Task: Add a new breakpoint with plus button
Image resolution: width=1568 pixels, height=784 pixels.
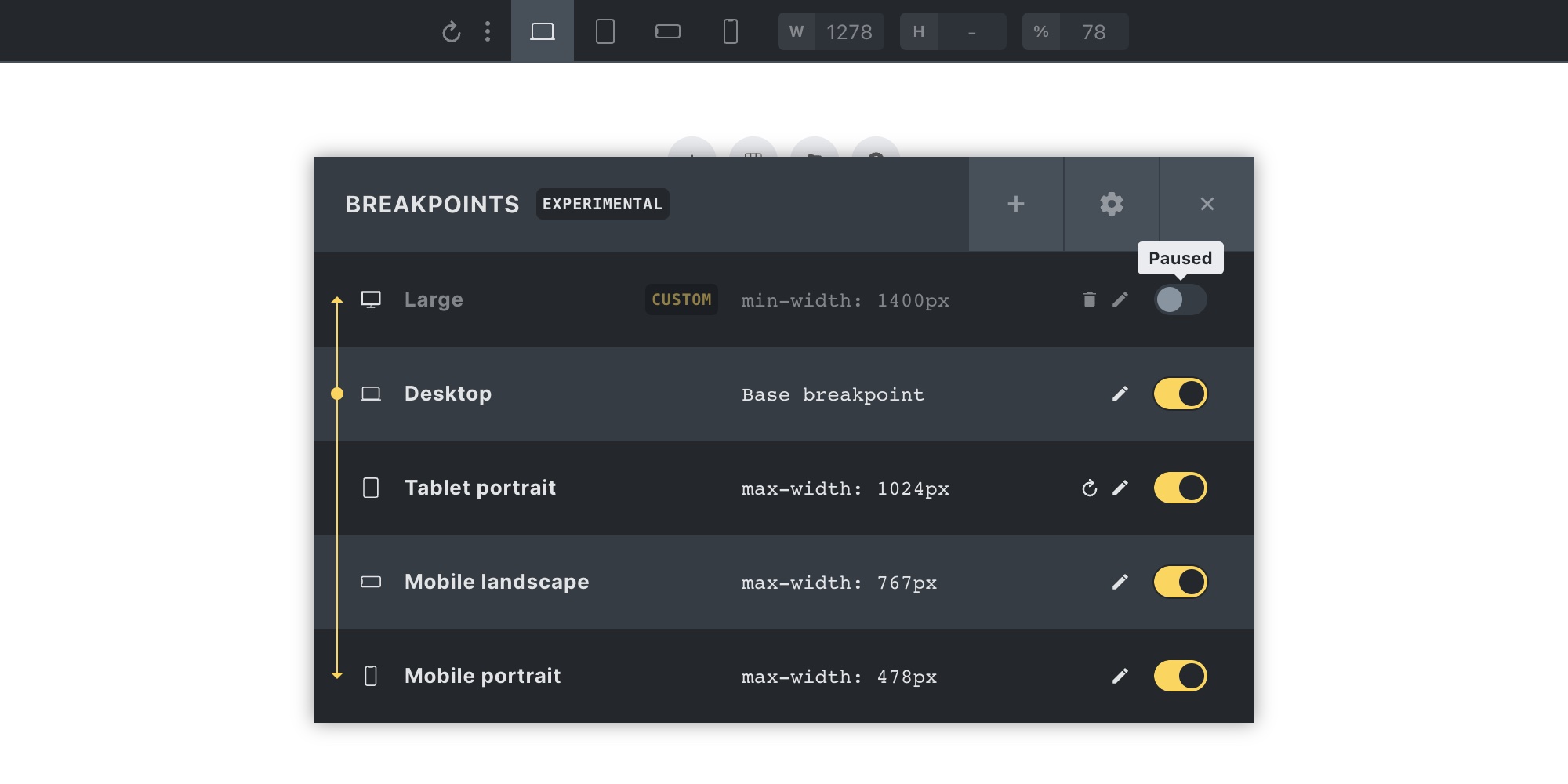Action: 1016,204
